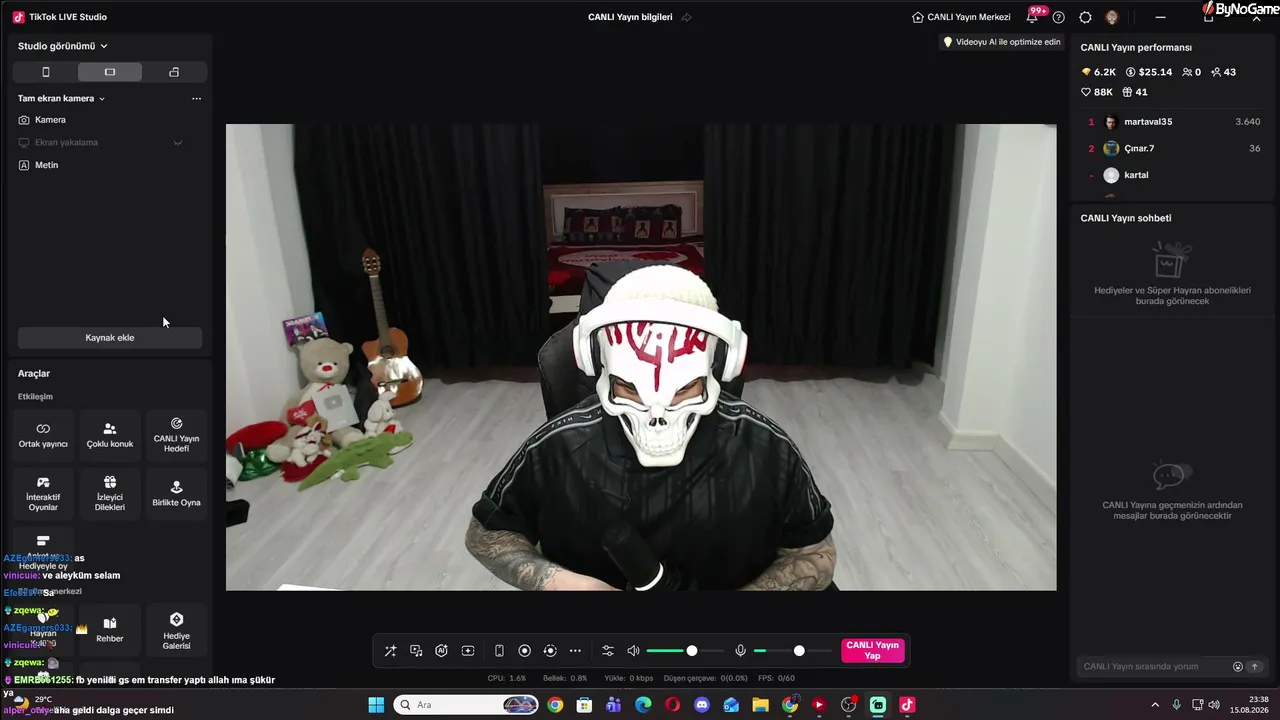Open CANLI Yayın Merkezi

click(961, 17)
